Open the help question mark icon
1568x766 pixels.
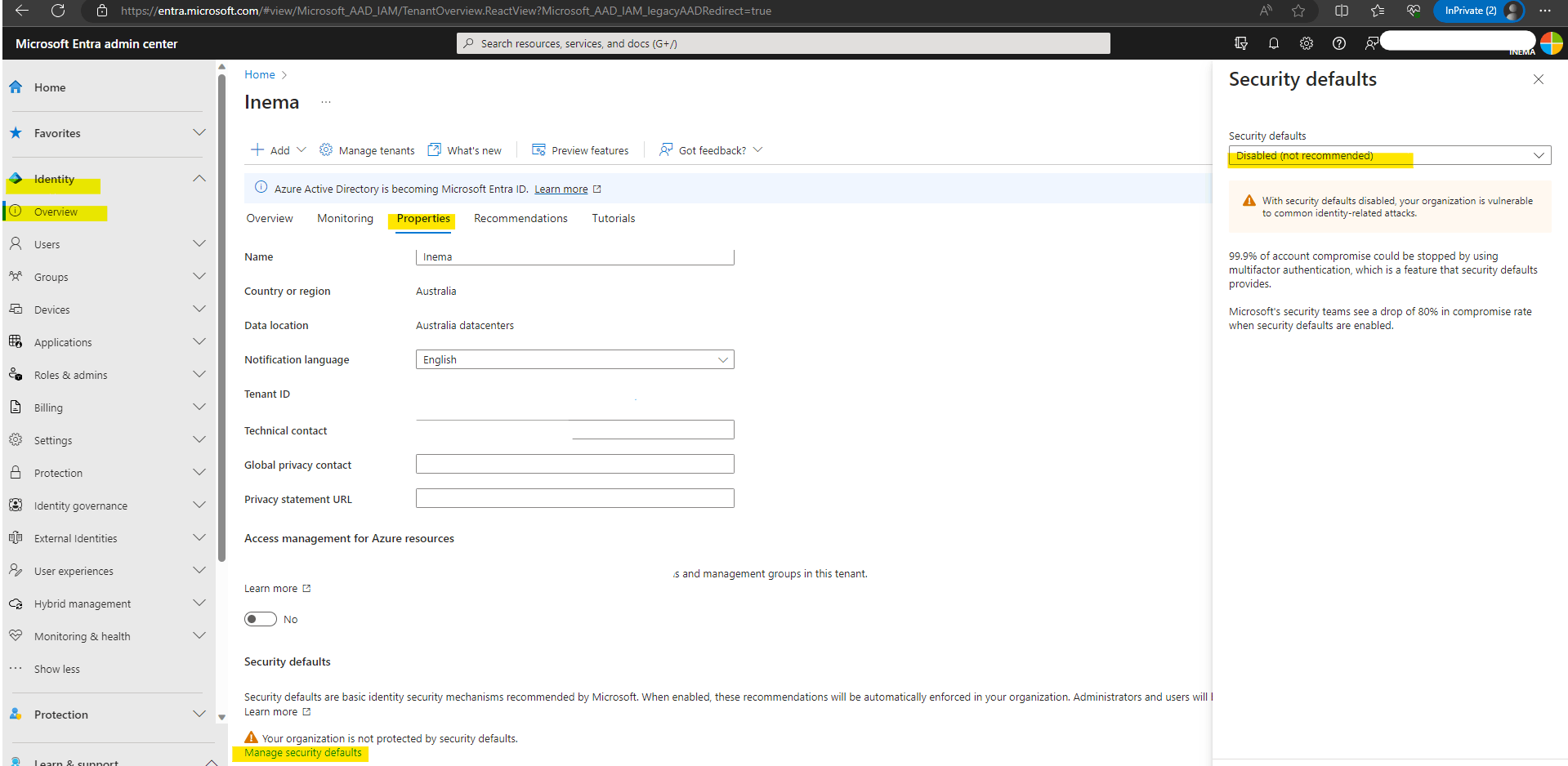click(x=1339, y=43)
